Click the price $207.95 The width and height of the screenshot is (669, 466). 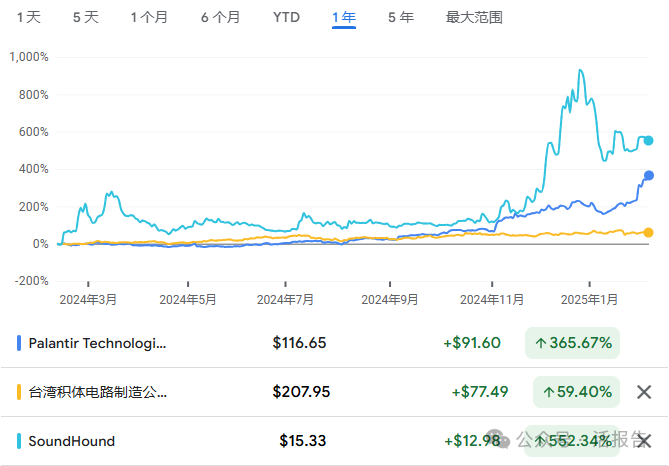click(x=301, y=392)
